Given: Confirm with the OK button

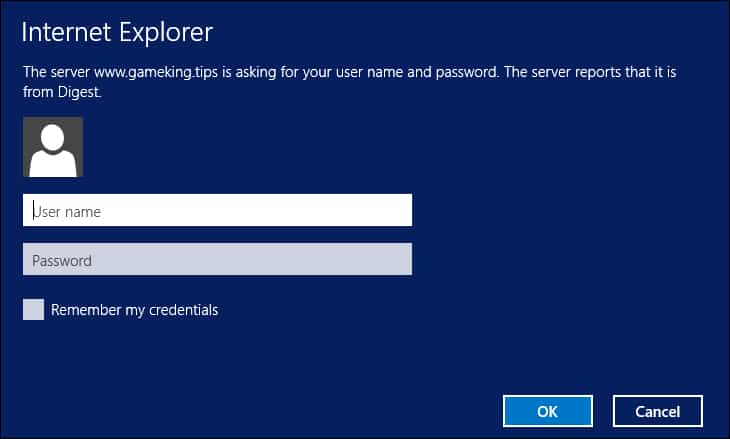Looking at the screenshot, I should tap(548, 411).
